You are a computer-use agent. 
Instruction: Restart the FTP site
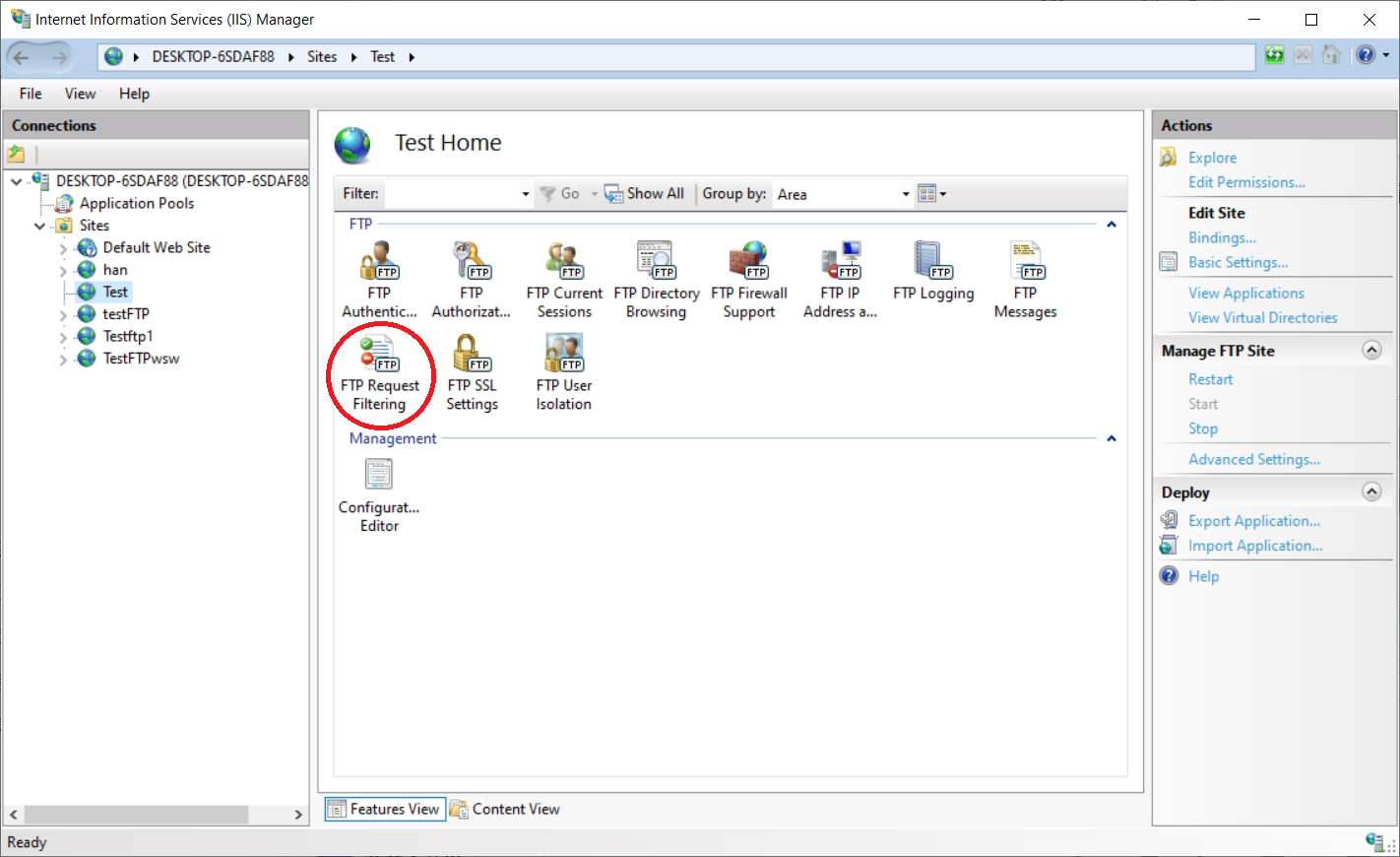pyautogui.click(x=1210, y=379)
